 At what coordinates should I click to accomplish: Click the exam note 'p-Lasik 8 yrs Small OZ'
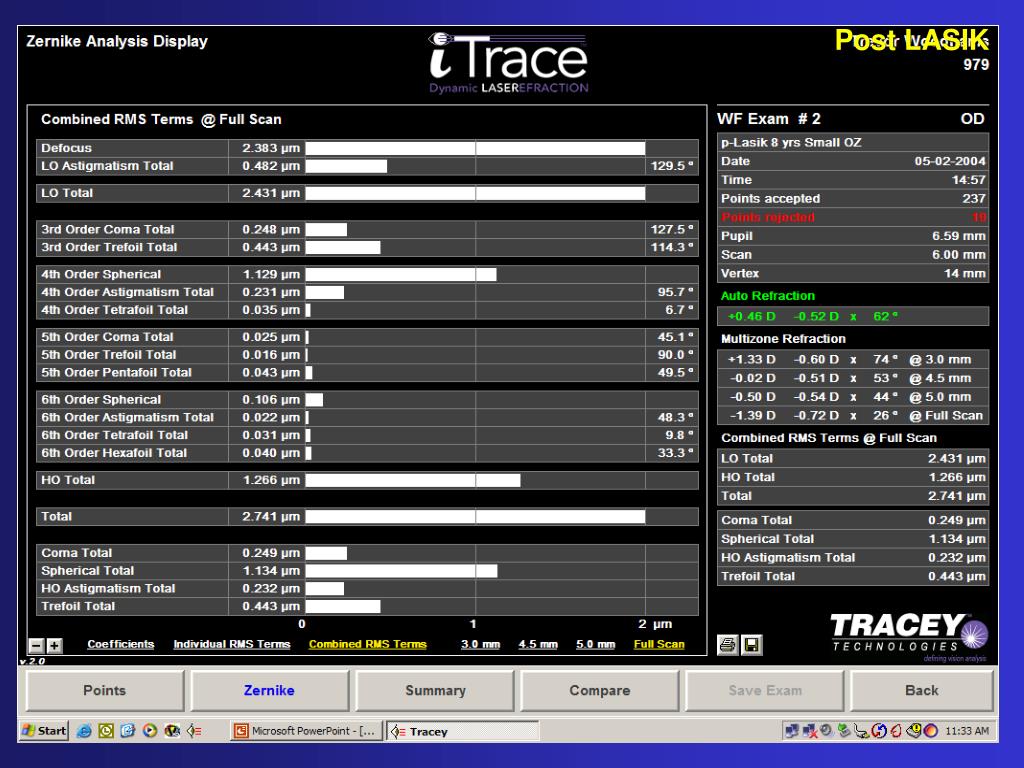pyautogui.click(x=791, y=142)
